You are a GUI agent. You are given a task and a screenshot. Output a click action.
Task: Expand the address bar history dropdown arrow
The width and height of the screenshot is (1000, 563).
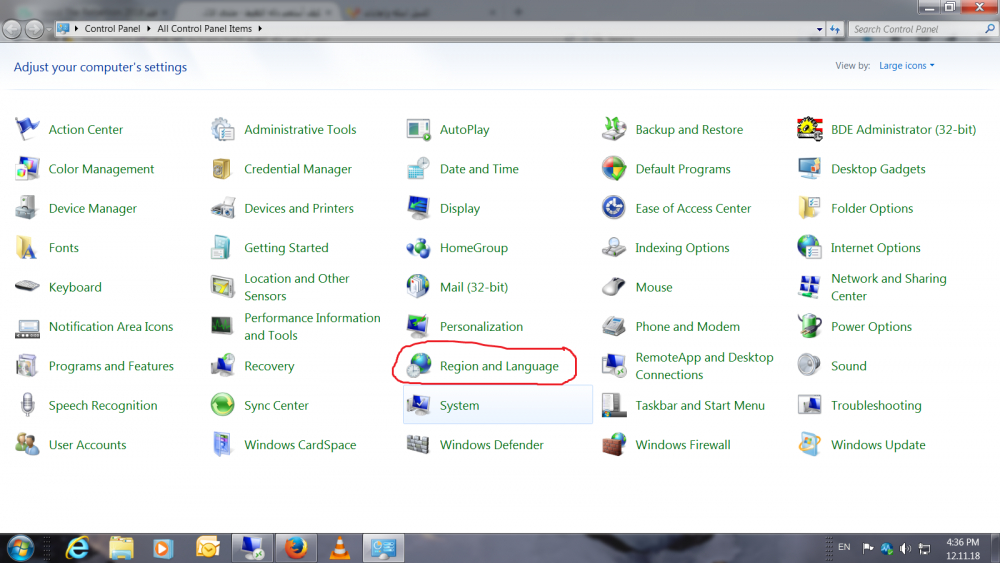point(819,29)
